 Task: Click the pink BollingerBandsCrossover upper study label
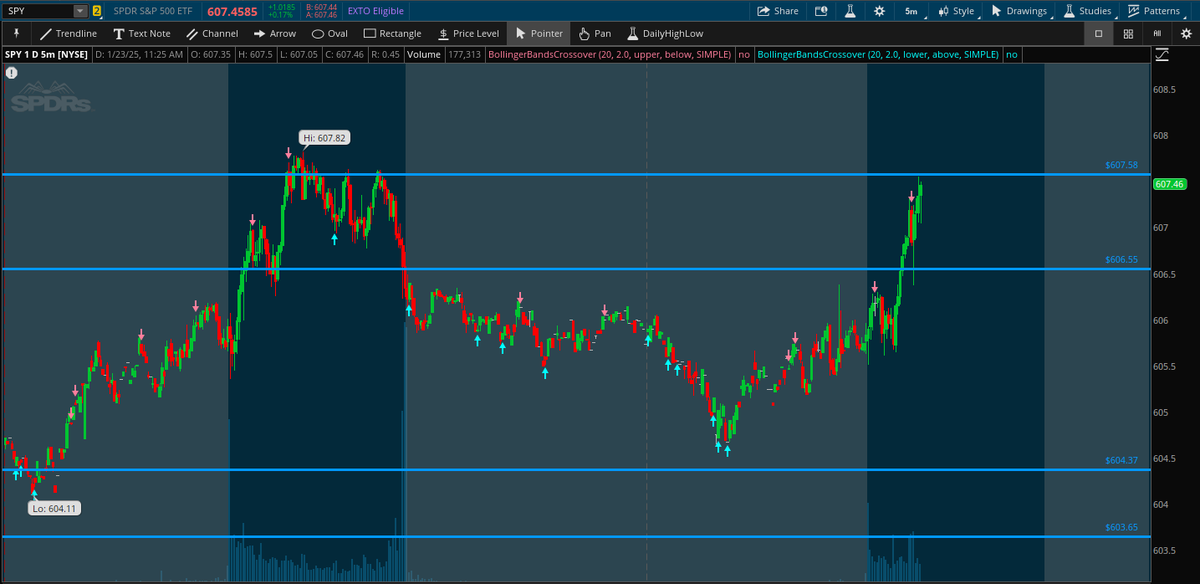pyautogui.click(x=610, y=54)
